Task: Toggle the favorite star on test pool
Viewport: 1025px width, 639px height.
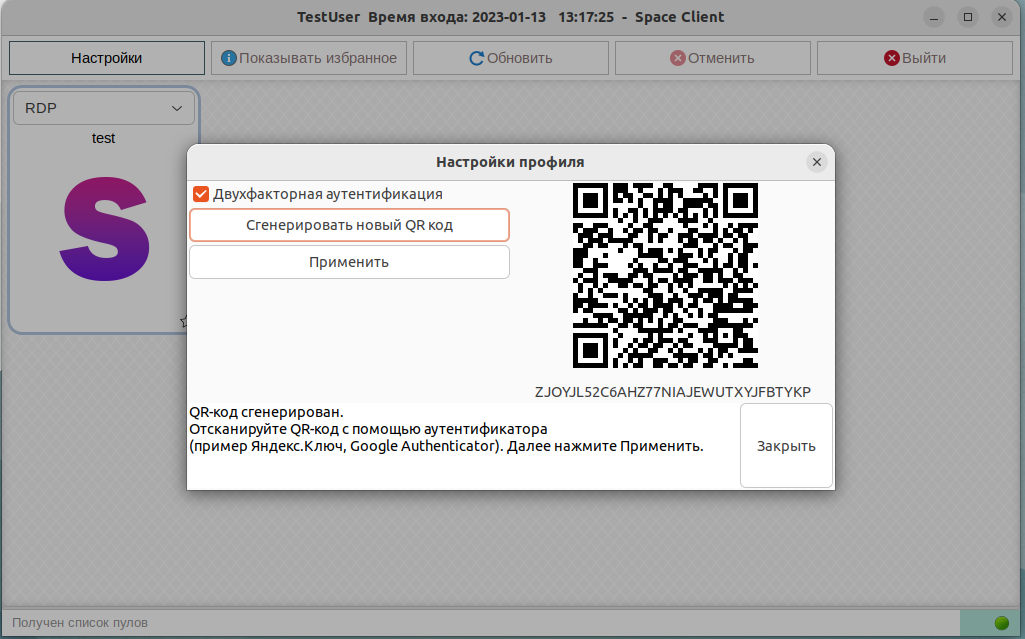Action: click(x=184, y=321)
